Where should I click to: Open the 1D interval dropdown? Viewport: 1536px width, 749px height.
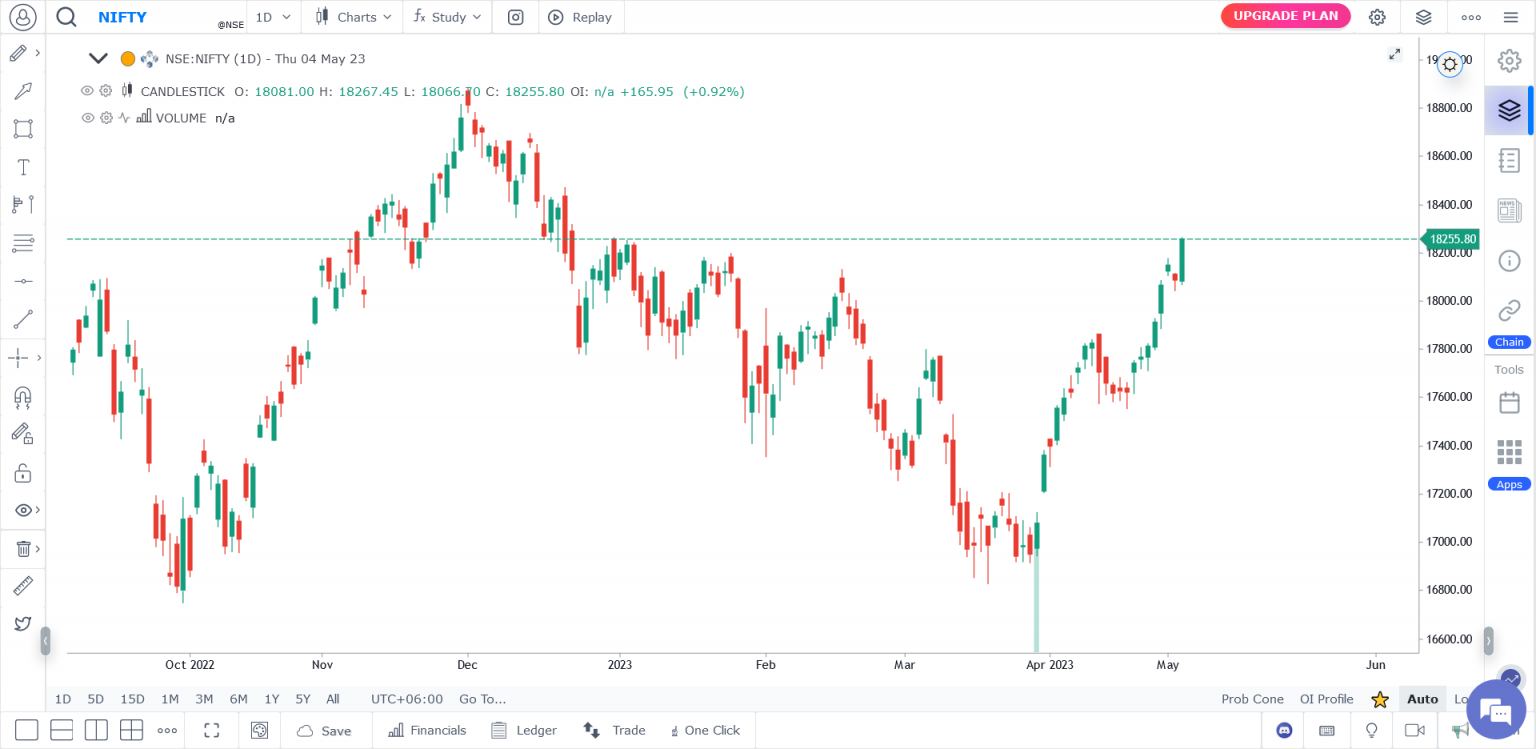pos(273,17)
